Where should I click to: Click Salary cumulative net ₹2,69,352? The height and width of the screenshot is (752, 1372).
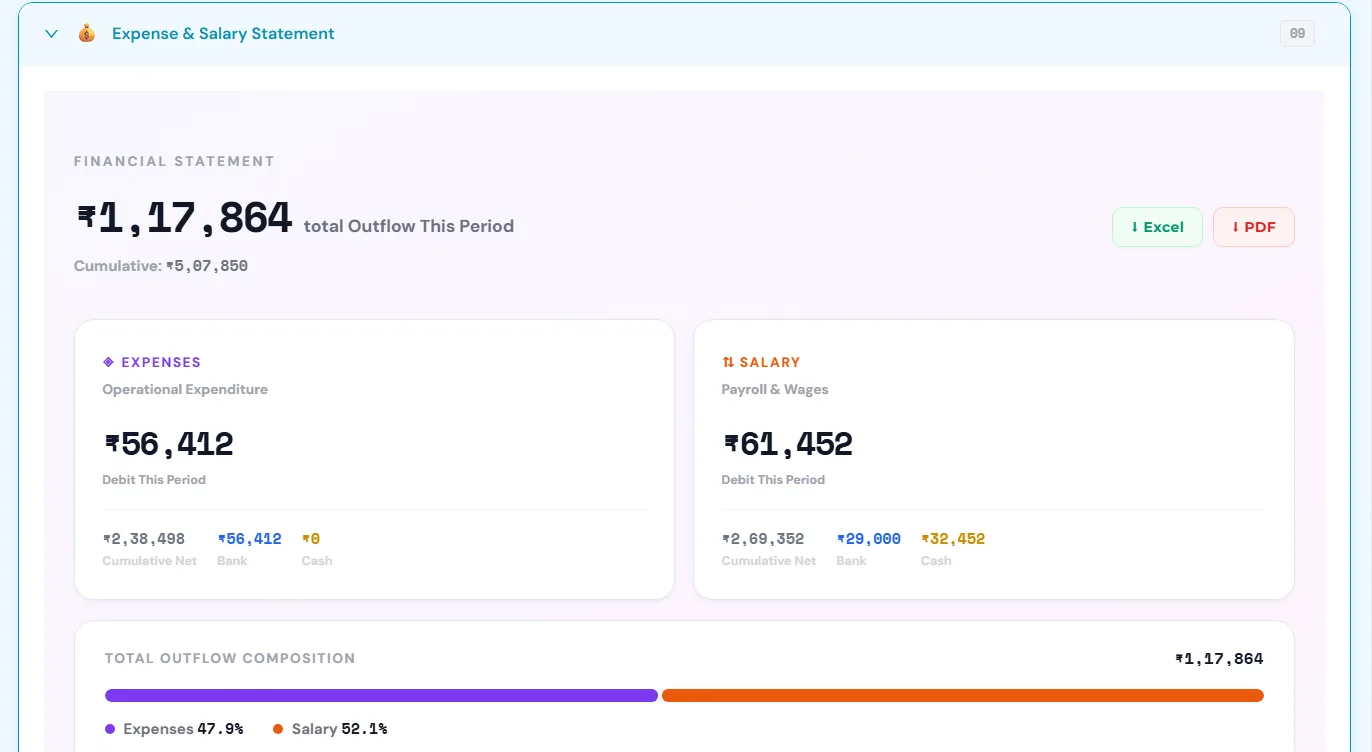763,539
